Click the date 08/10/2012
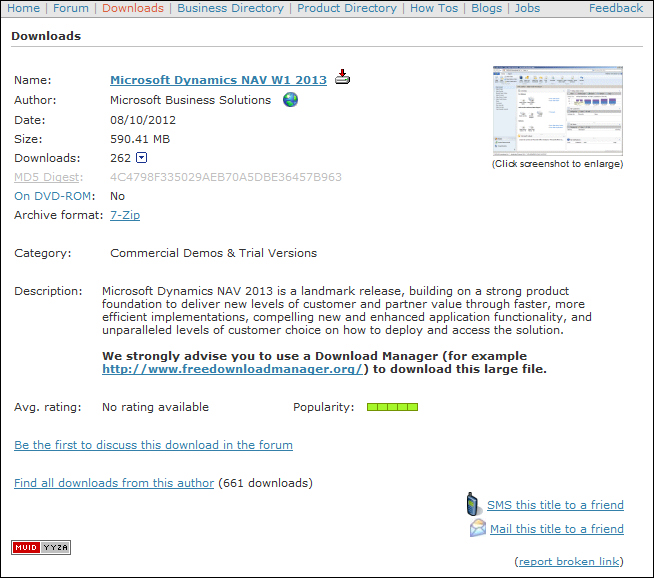Viewport: 654px width, 578px height. pos(143,120)
